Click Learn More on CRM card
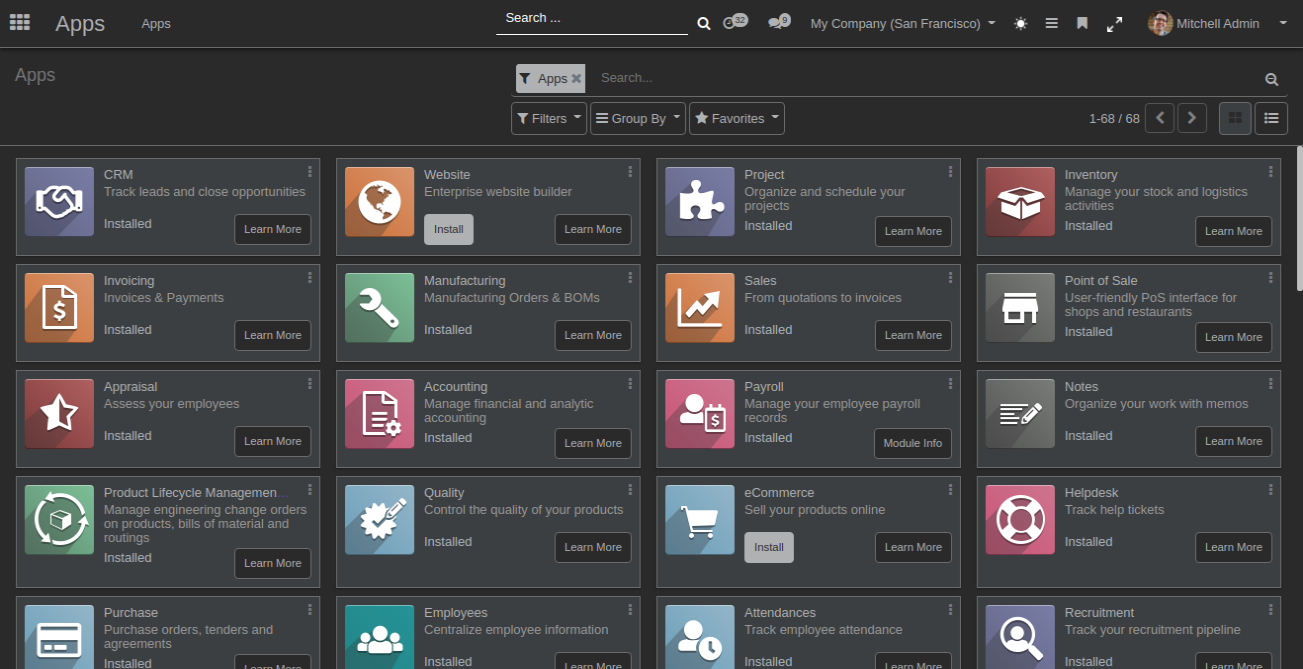This screenshot has height=669, width=1303. point(273,229)
